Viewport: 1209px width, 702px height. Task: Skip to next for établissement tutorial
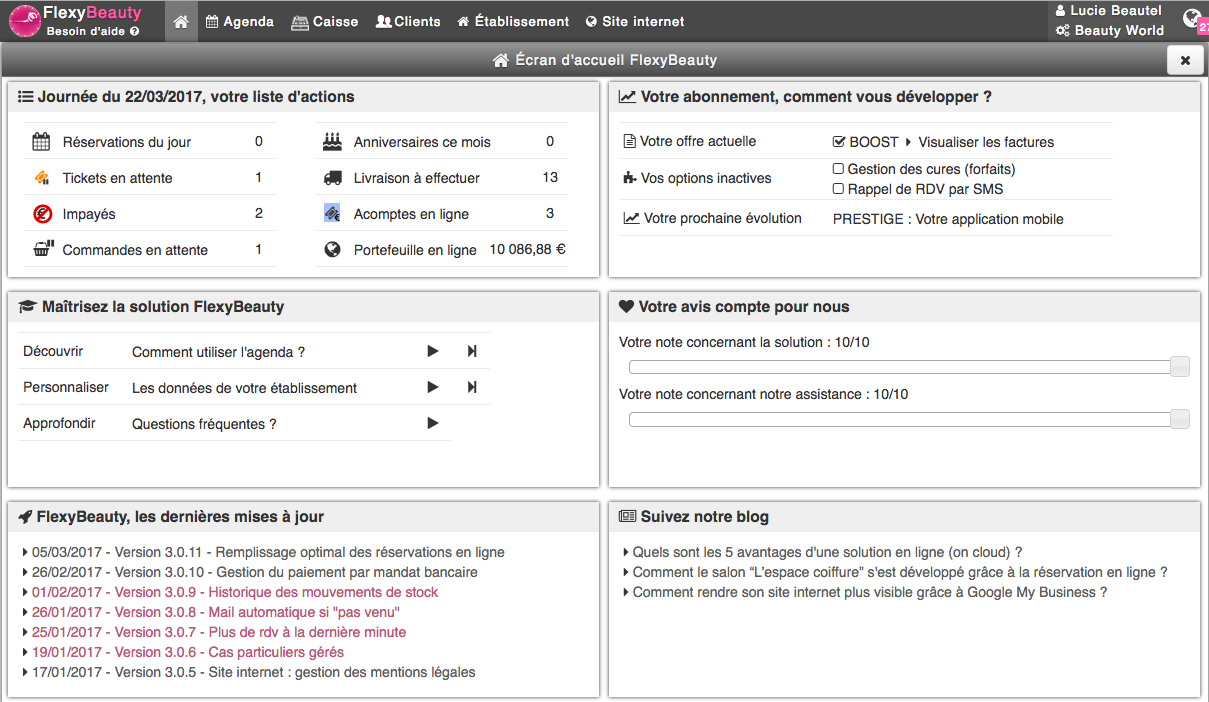point(472,387)
